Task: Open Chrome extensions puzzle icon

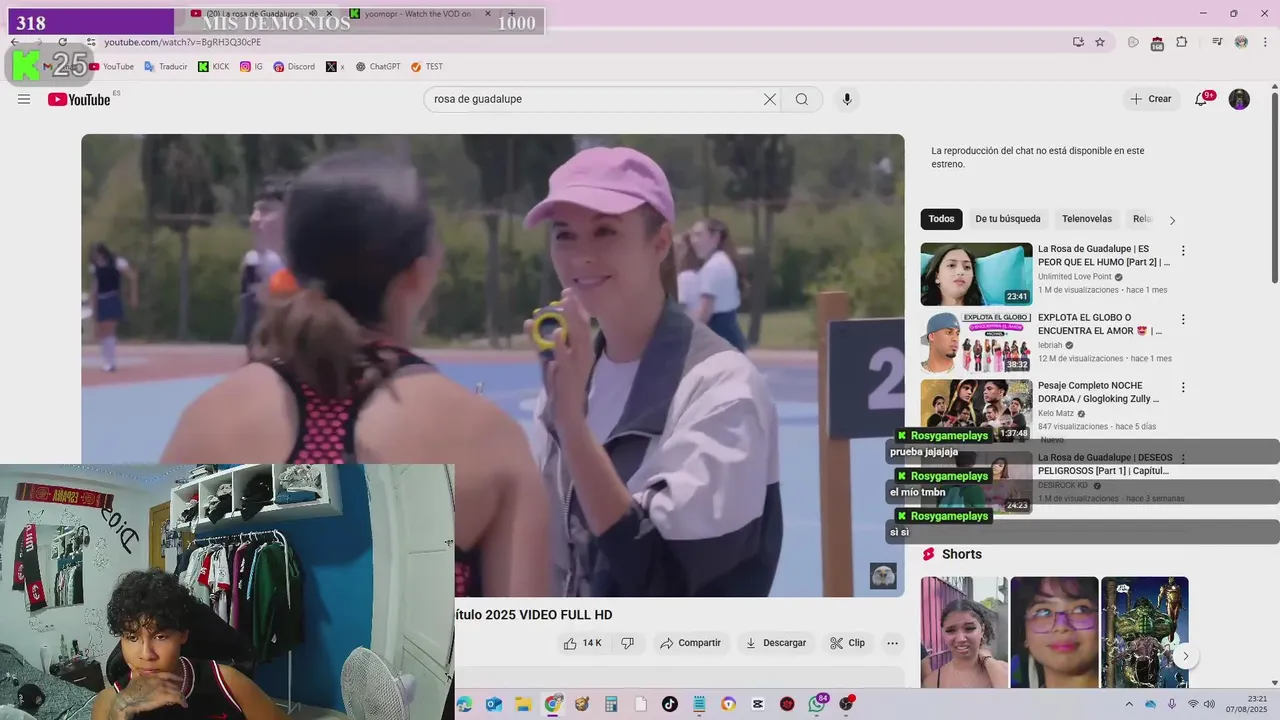Action: (1182, 42)
